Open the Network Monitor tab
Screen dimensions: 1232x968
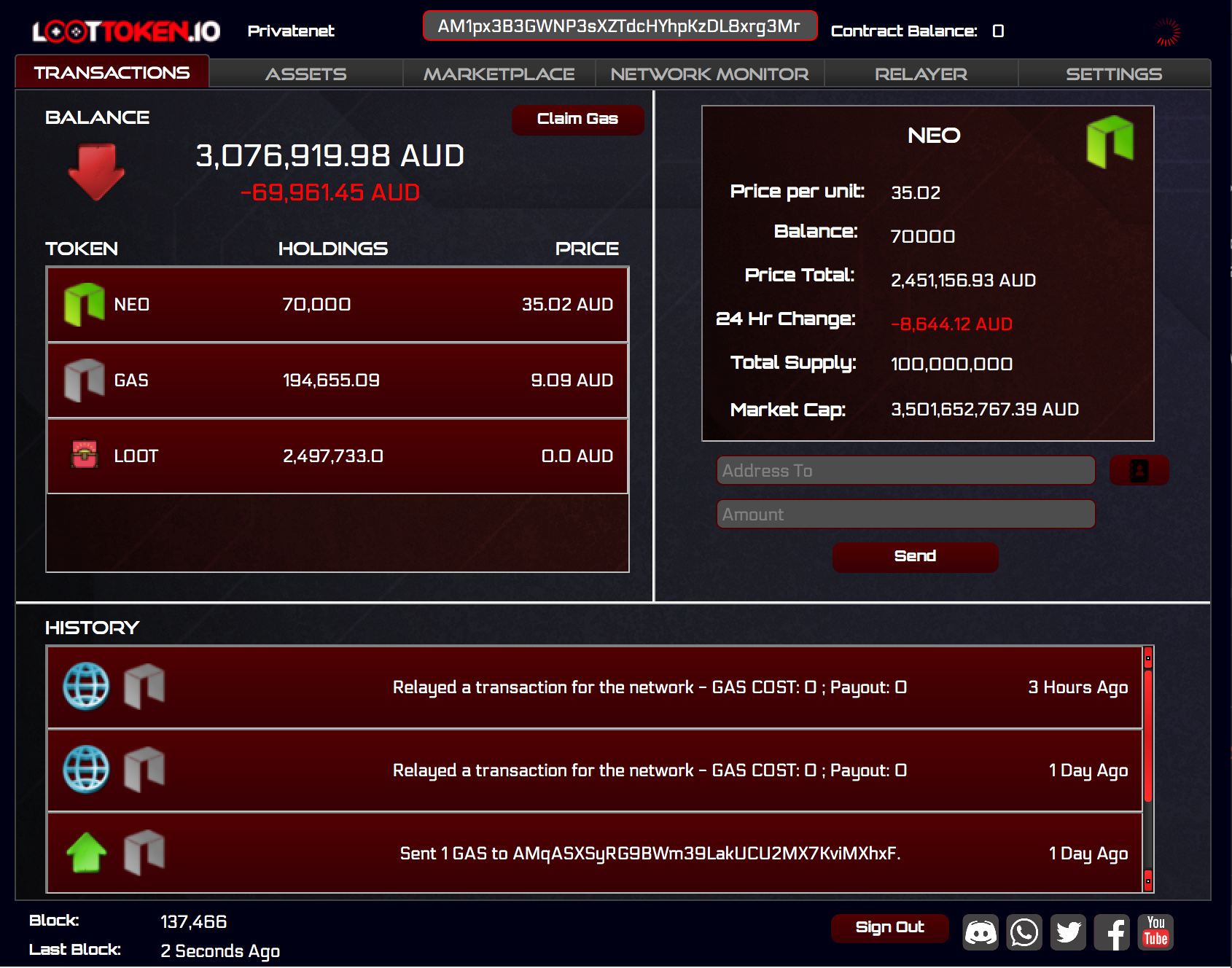pyautogui.click(x=710, y=74)
